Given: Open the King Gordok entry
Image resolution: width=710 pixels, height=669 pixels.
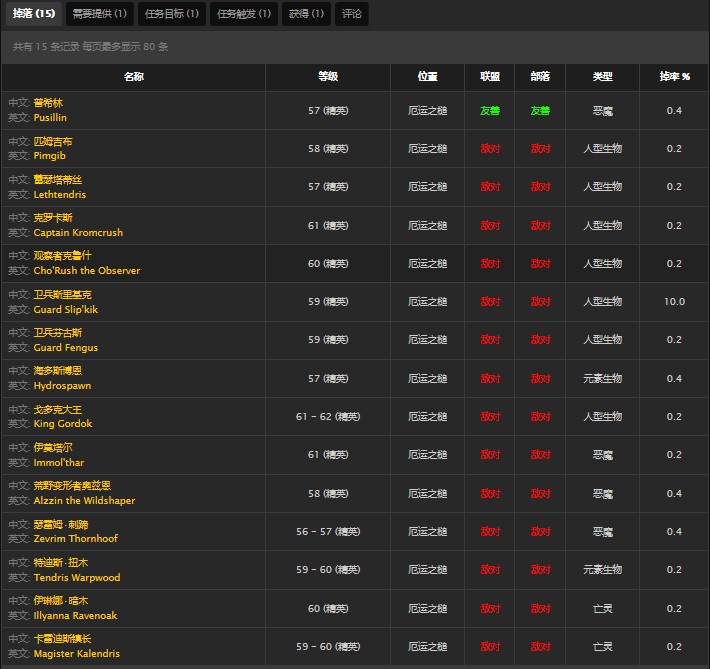Looking at the screenshot, I should click(63, 424).
